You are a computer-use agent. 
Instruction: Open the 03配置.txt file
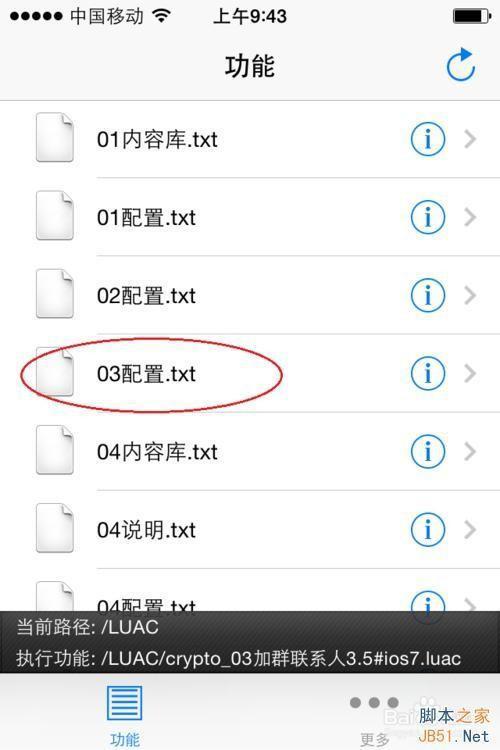[x=250, y=373]
